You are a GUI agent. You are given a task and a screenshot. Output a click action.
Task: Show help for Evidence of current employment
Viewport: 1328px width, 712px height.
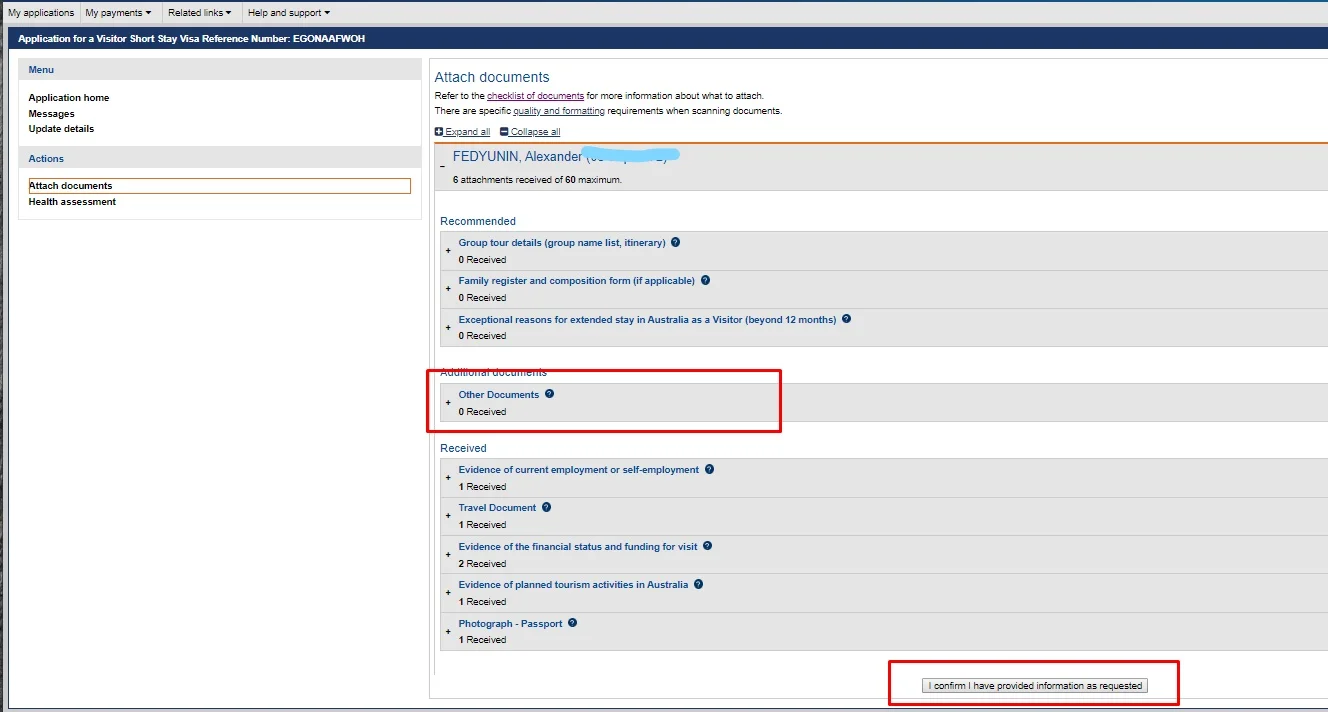point(709,469)
